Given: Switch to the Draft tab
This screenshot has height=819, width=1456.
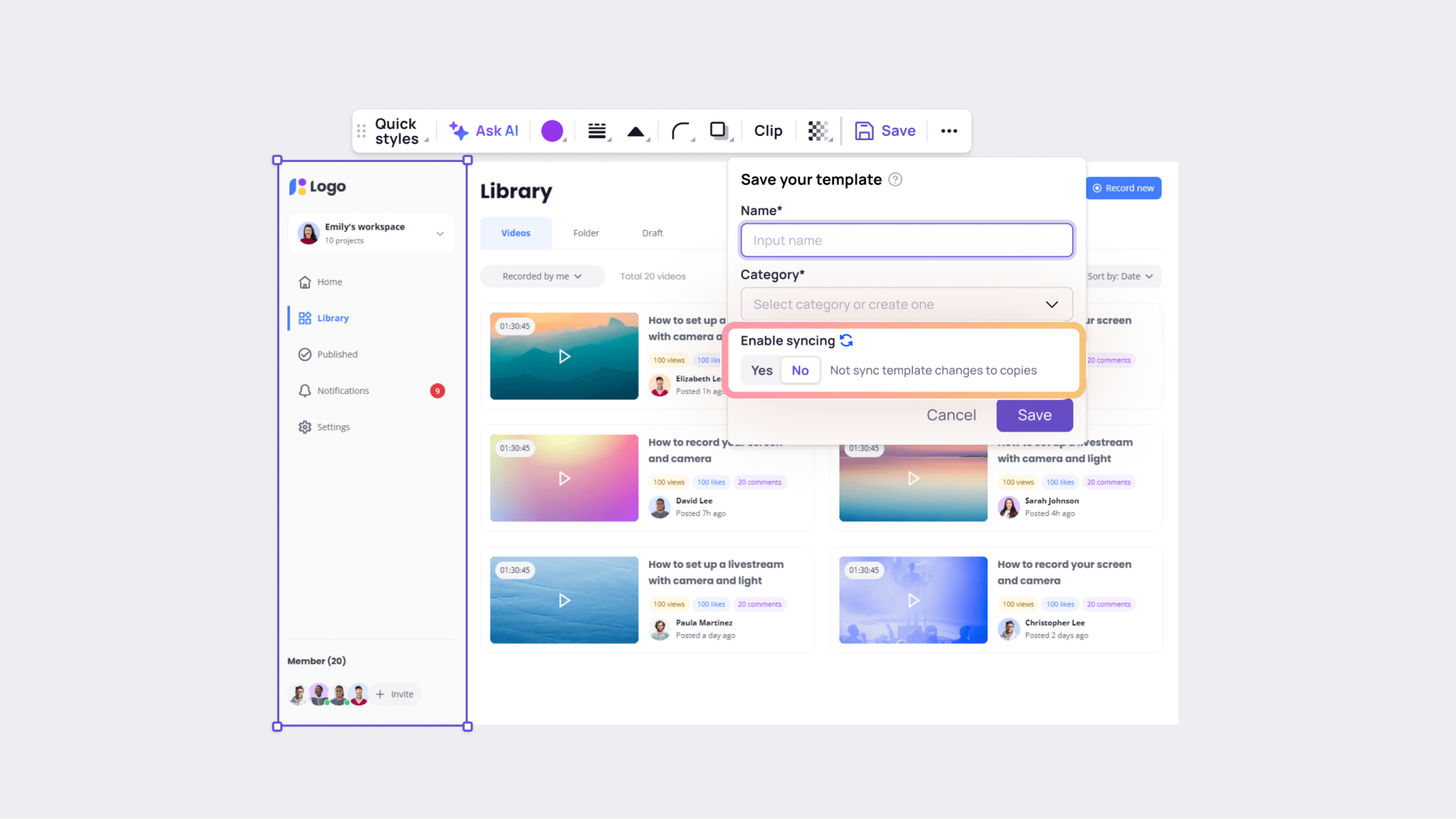Looking at the screenshot, I should pyautogui.click(x=651, y=232).
